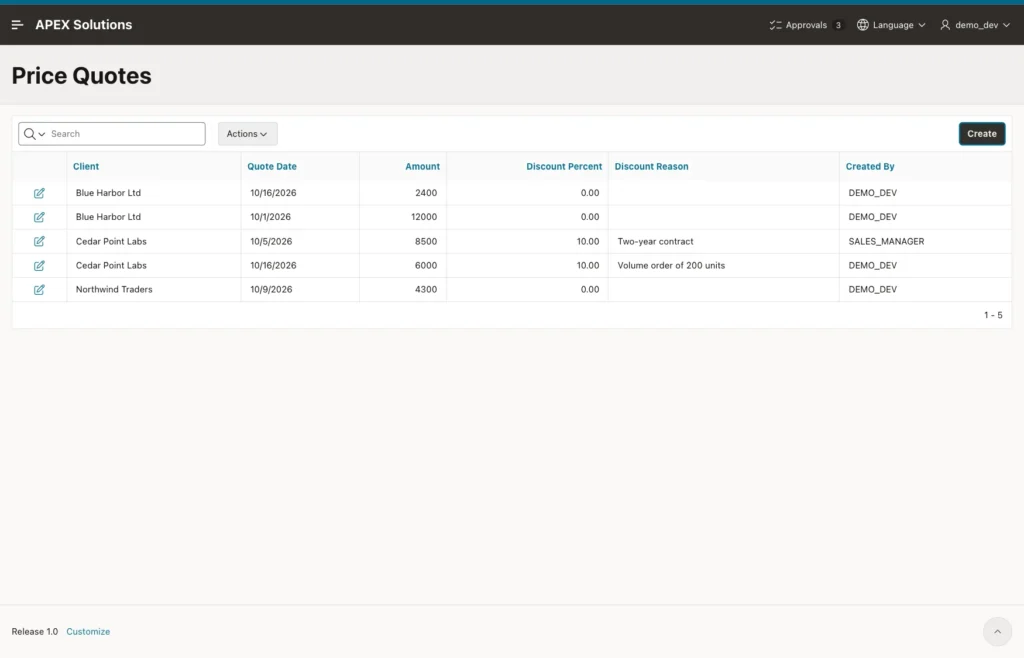Click the Release 1.0 footer text
This screenshot has width=1024, height=658.
pos(35,631)
